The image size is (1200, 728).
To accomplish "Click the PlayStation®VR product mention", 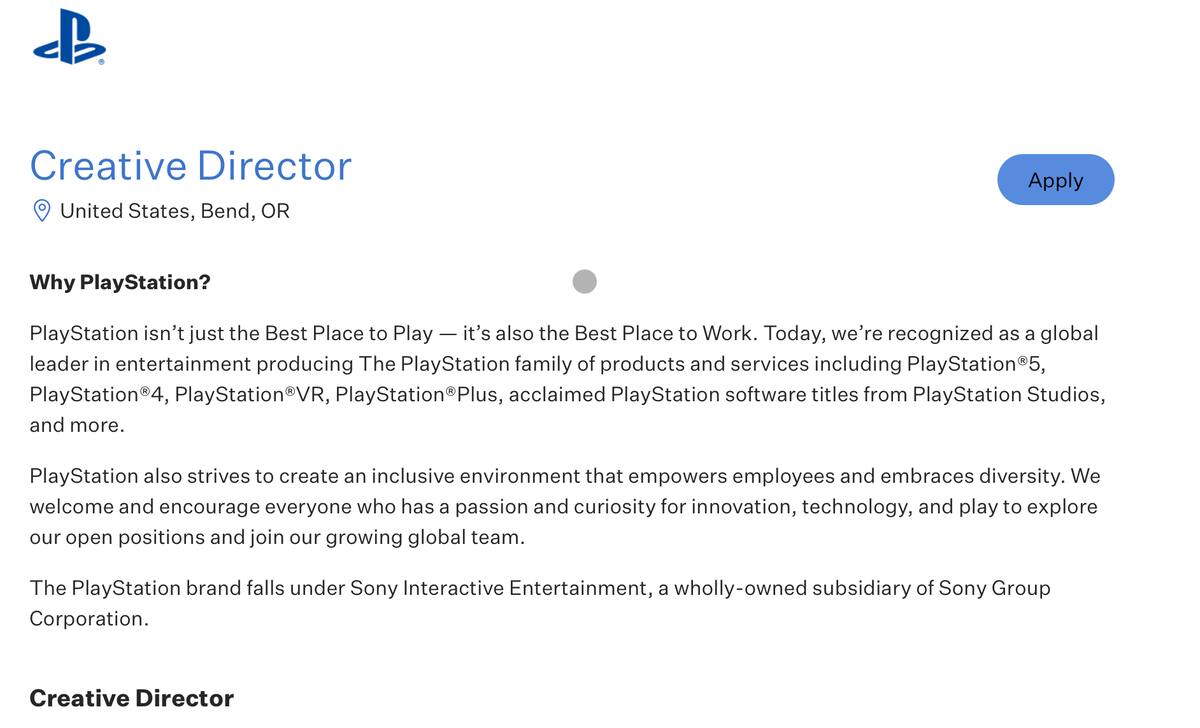I will click(x=250, y=394).
